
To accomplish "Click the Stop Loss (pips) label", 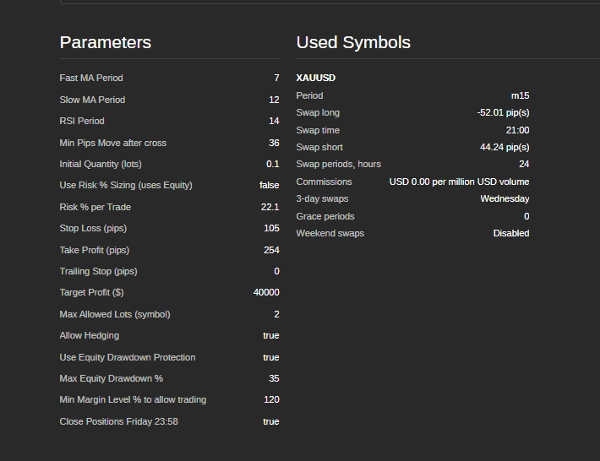I will [x=93, y=228].
